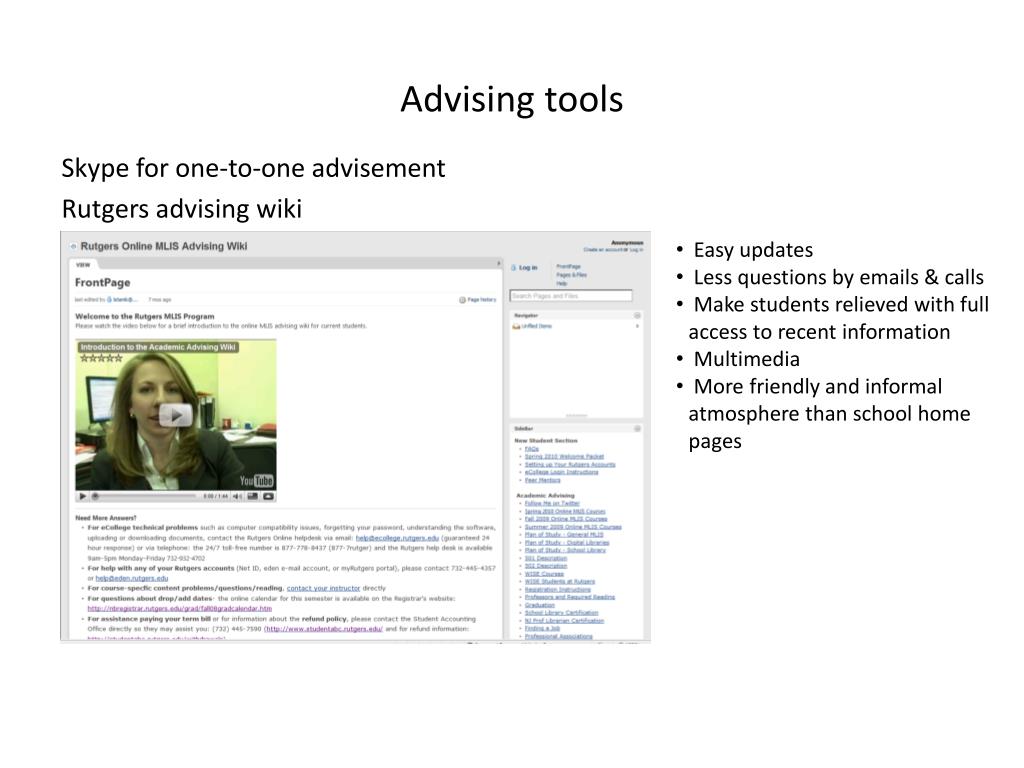The width and height of the screenshot is (1024, 768).
Task: Open the Graduation link
Action: (539, 605)
